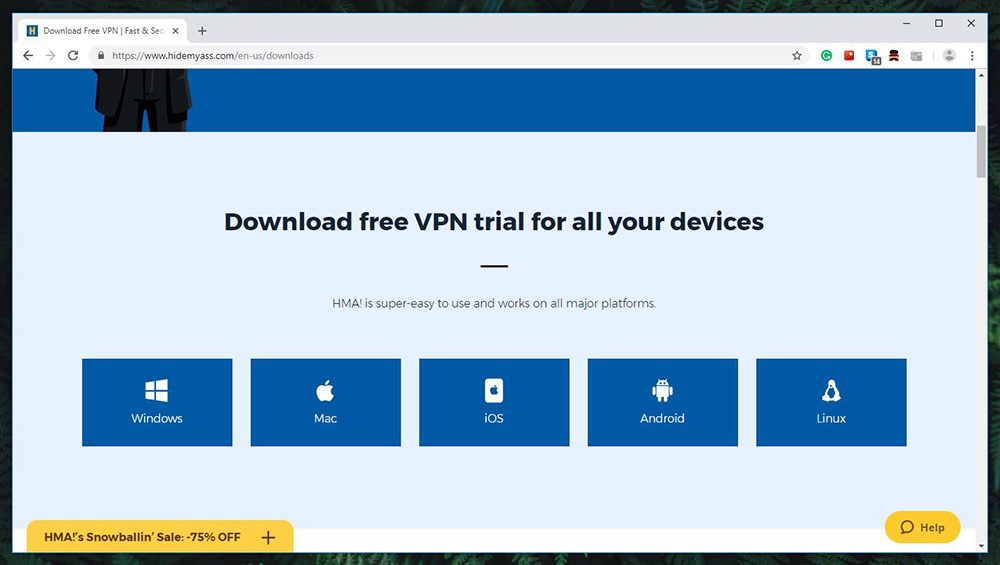
Task: Expand the Snowballin' Sale banner plus icon
Action: coord(268,538)
